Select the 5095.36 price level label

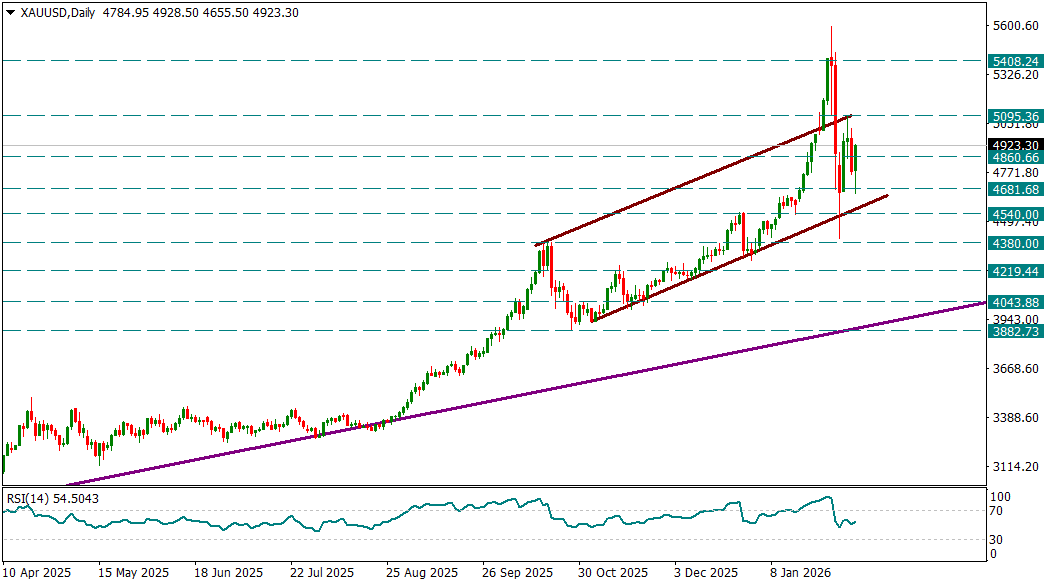click(x=1014, y=116)
